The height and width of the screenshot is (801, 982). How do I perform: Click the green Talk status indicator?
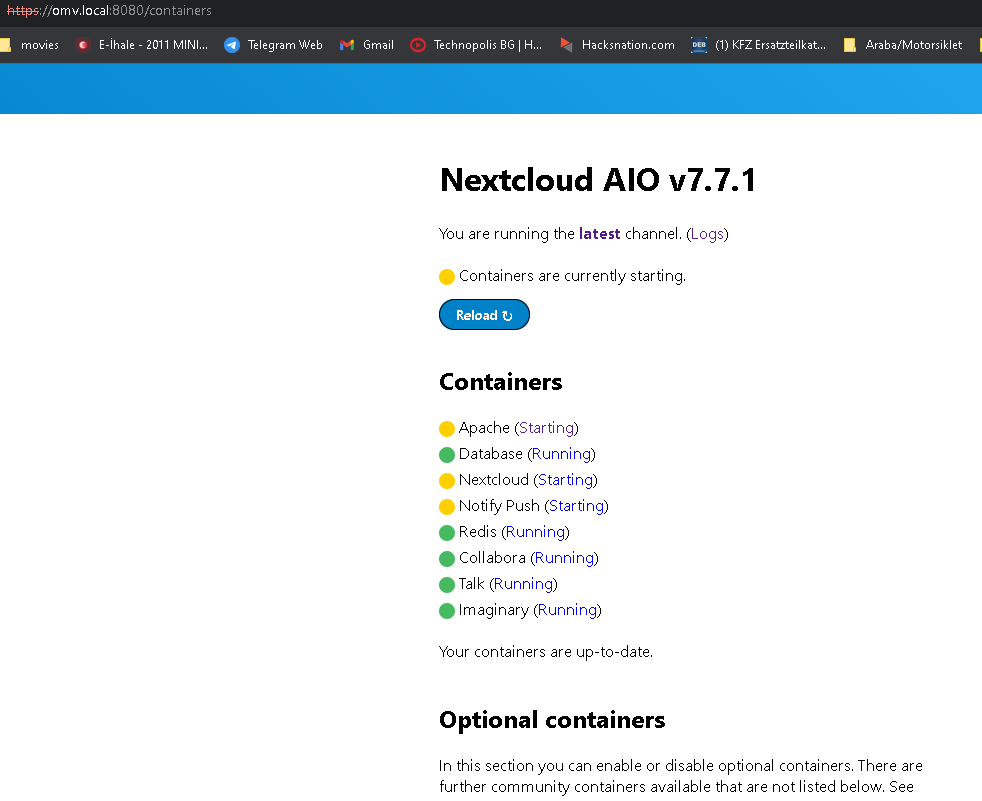[447, 585]
